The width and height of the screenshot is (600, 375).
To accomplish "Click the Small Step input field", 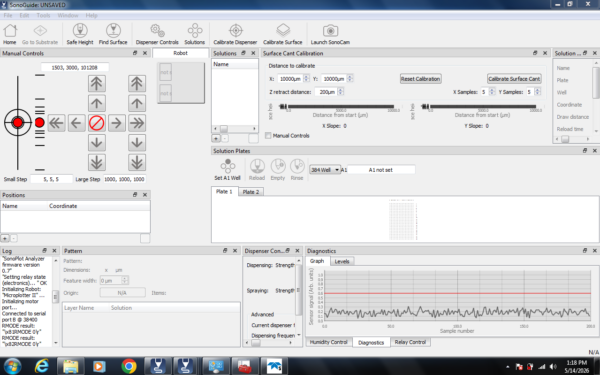I will click(51, 179).
